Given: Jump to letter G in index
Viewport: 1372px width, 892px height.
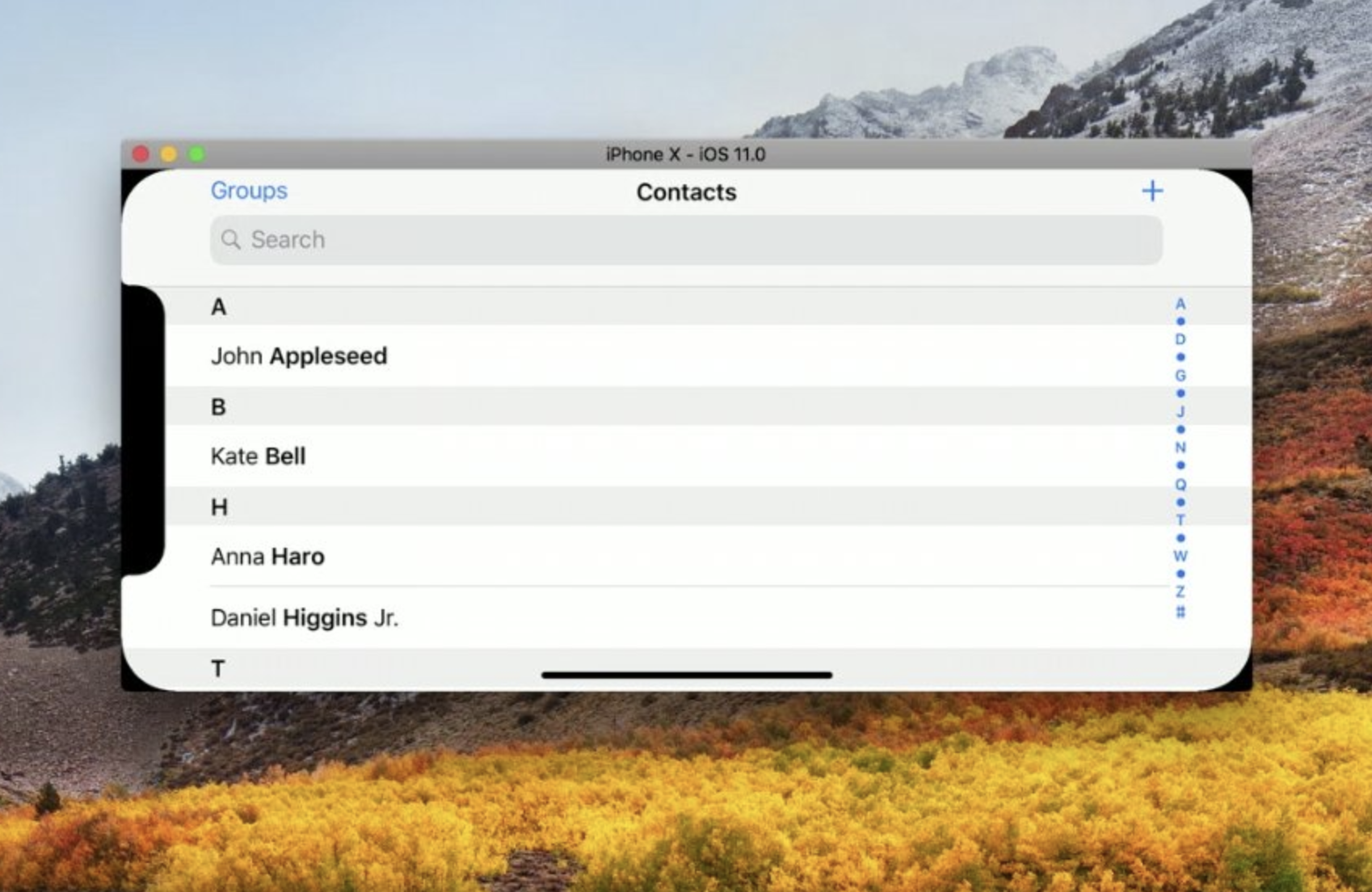Looking at the screenshot, I should [1181, 376].
